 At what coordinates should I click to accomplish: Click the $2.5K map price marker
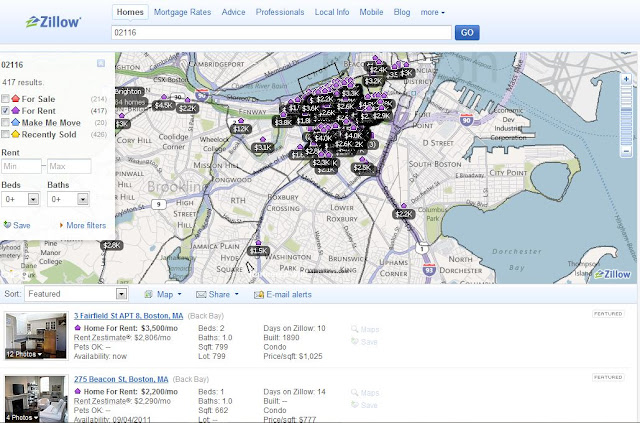coord(362,167)
